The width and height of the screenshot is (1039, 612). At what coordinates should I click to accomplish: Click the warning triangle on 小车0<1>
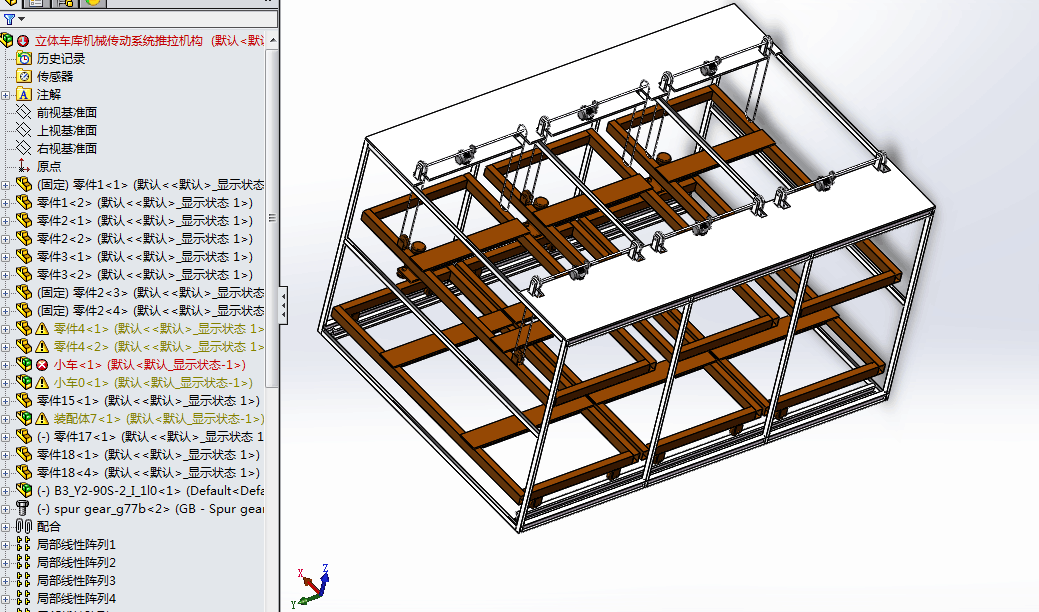[42, 382]
